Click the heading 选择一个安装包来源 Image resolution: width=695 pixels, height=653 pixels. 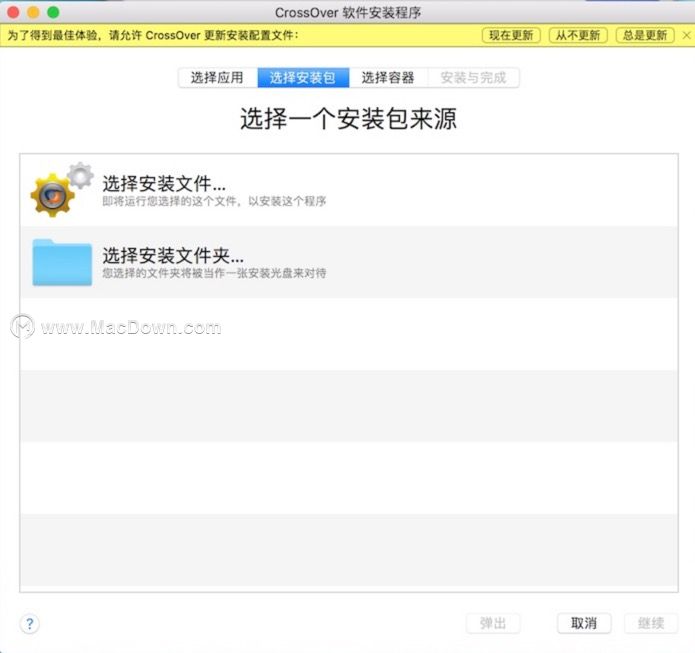[348, 119]
